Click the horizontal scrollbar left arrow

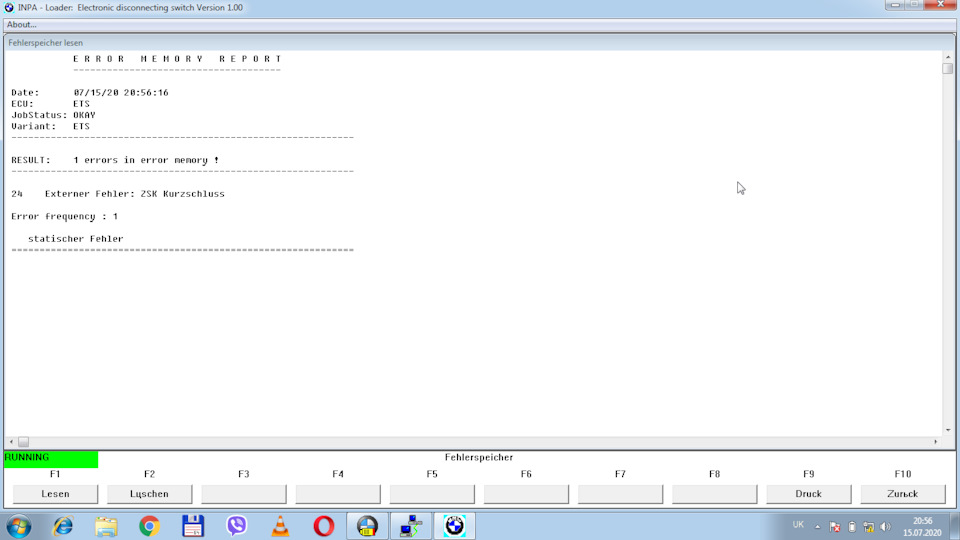[11, 441]
